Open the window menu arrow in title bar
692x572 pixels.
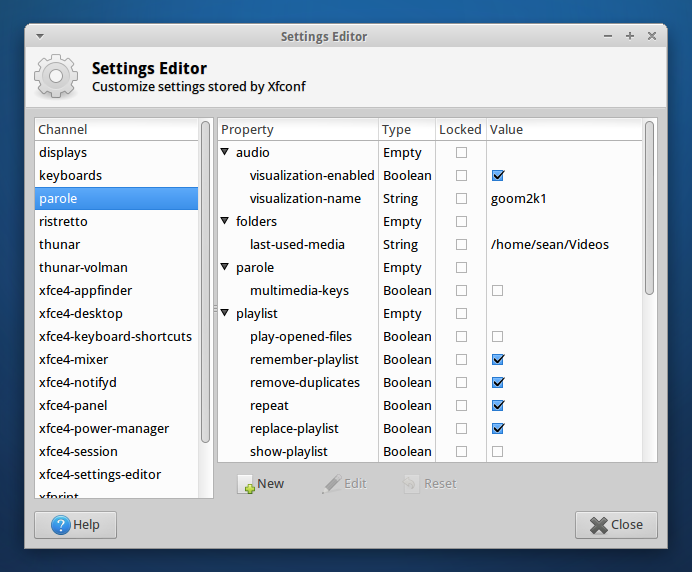click(x=40, y=36)
